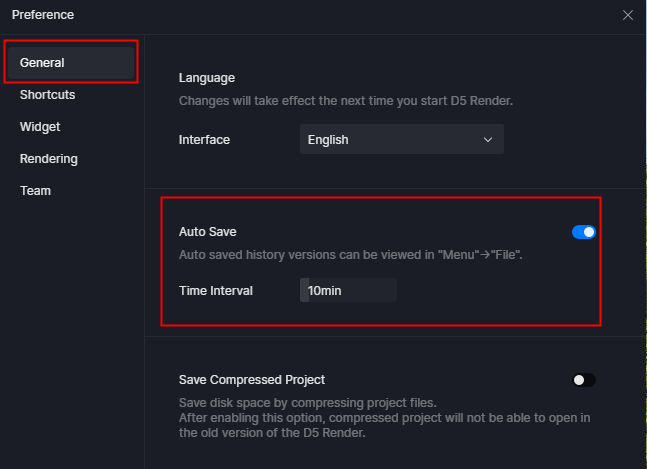Image resolution: width=647 pixels, height=469 pixels.
Task: Disable the Auto Save toggle
Action: pos(583,232)
